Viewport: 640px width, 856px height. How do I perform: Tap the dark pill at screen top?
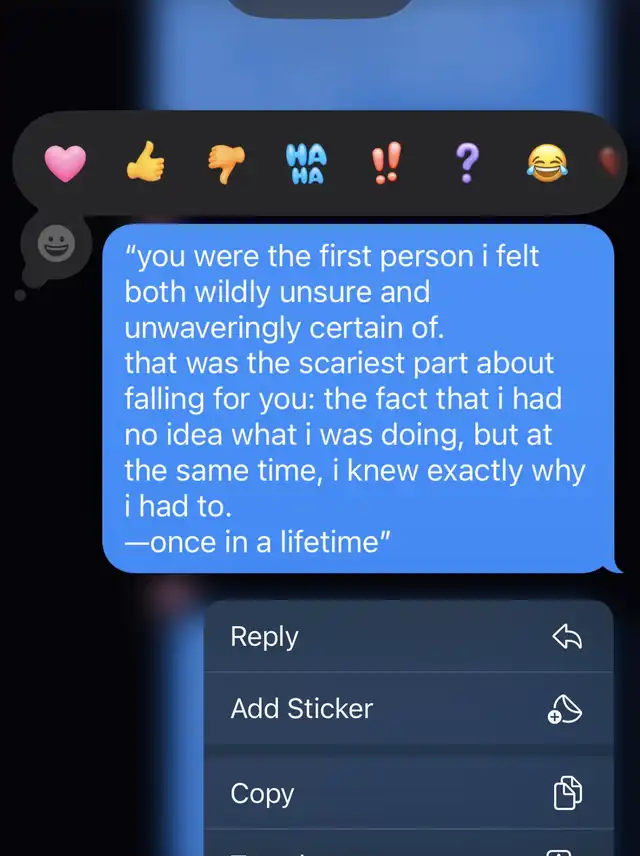(x=321, y=7)
